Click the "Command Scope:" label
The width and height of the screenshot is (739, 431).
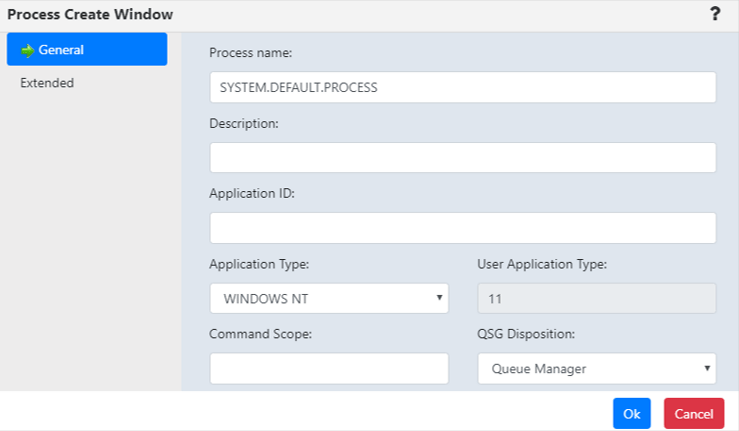pyautogui.click(x=260, y=334)
